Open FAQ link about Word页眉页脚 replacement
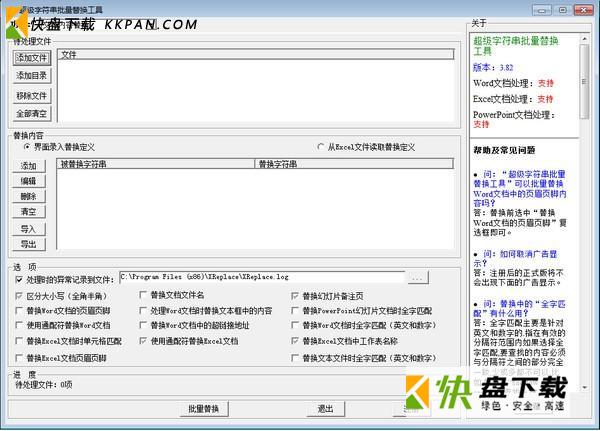Viewport: 600px width, 431px height. (x=520, y=189)
